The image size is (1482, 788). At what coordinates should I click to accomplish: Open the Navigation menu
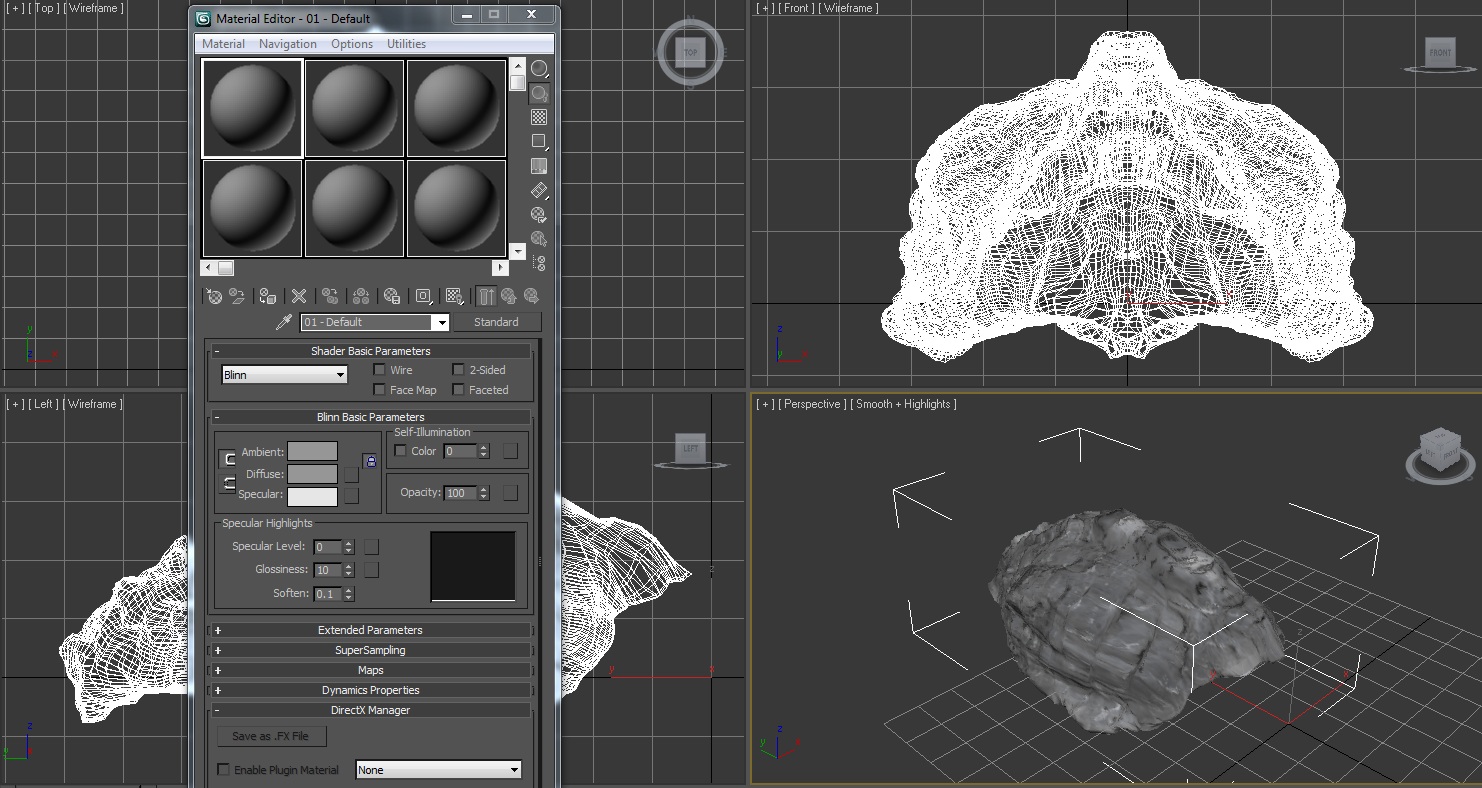click(287, 44)
